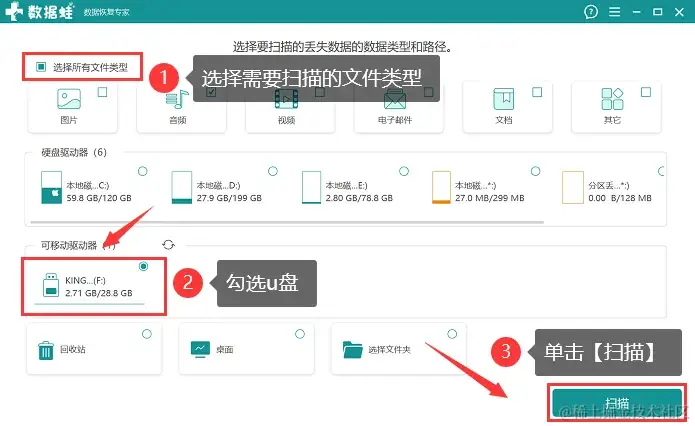The width and height of the screenshot is (695, 426).
Task: Select the 图片 picture type icon
Action: point(69,99)
